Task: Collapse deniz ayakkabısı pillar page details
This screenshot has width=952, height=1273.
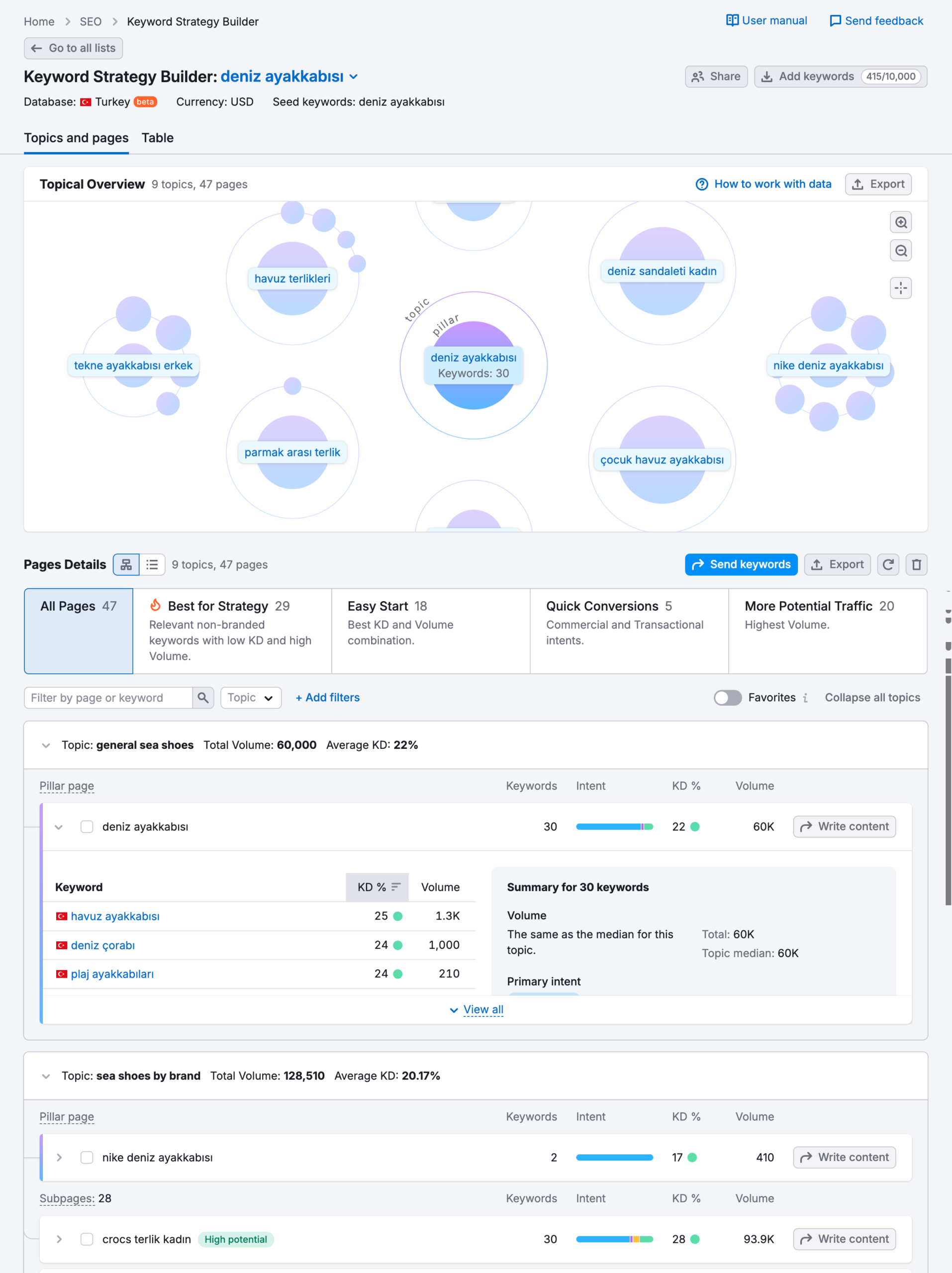Action: (x=59, y=827)
